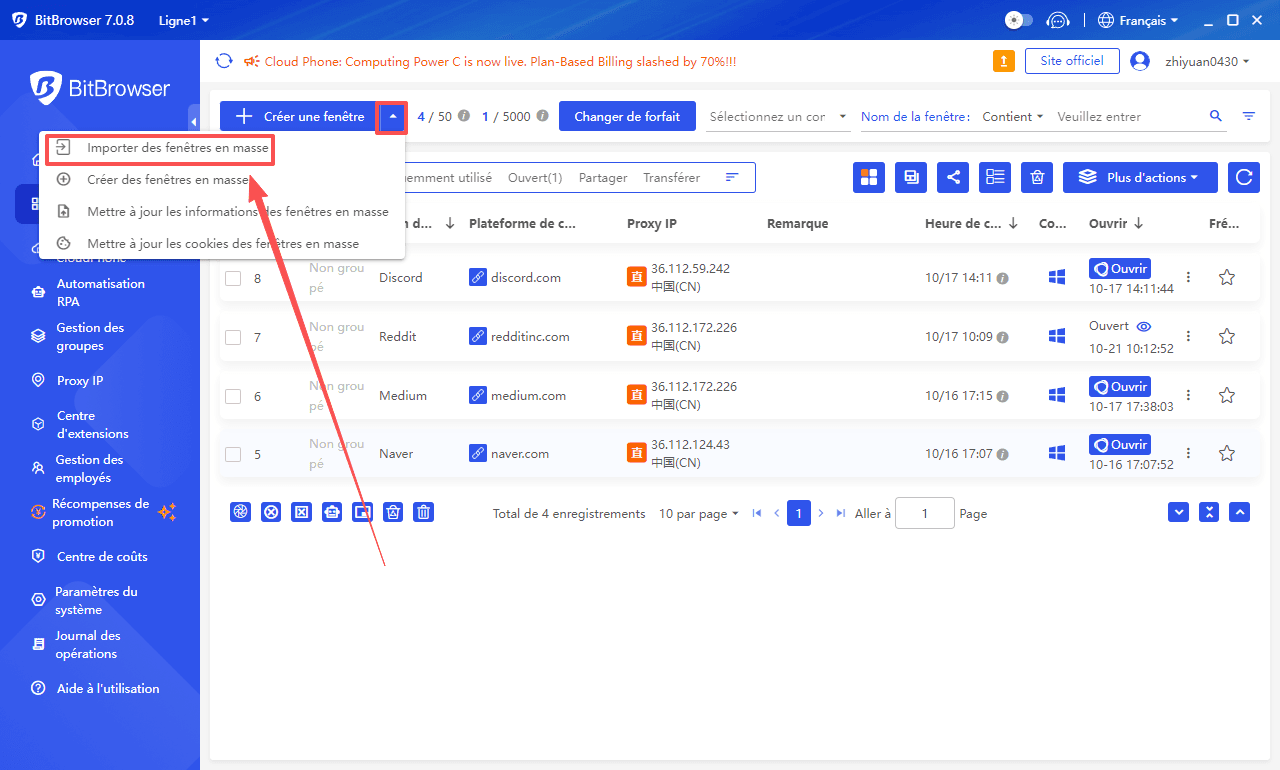Open the Site officiel link
The height and width of the screenshot is (770, 1280).
1072,60
